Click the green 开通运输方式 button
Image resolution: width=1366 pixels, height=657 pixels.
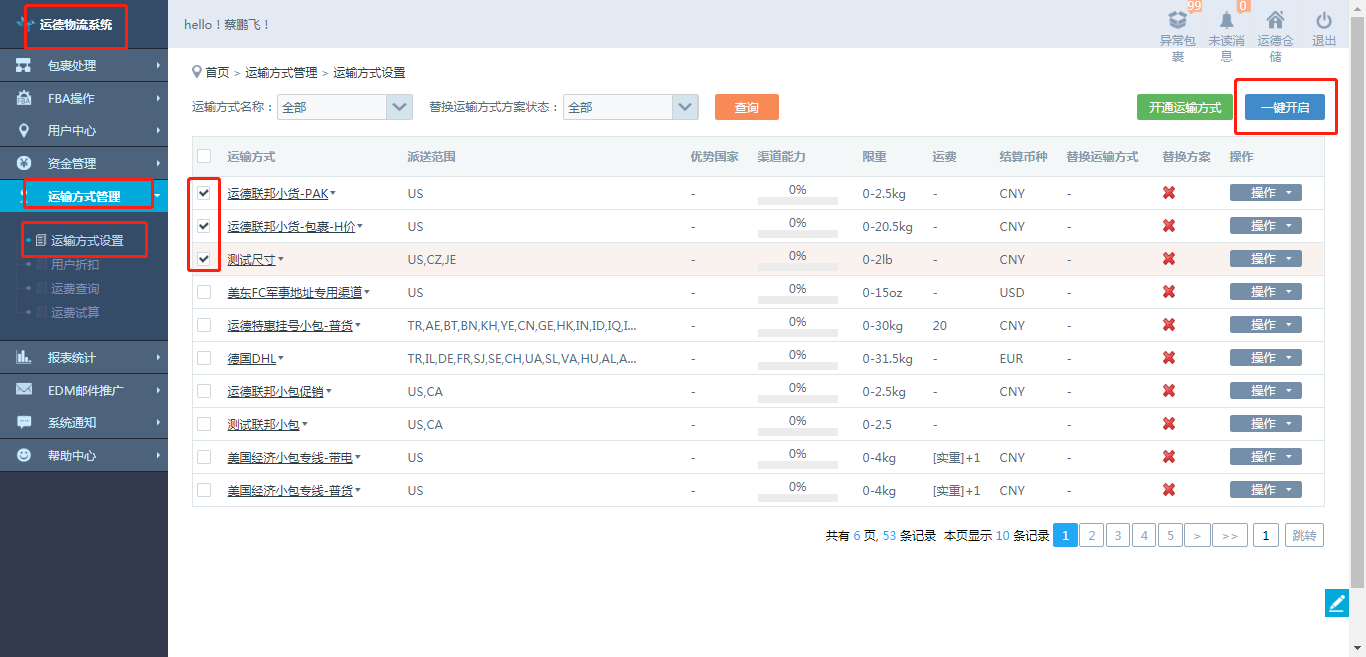1184,107
